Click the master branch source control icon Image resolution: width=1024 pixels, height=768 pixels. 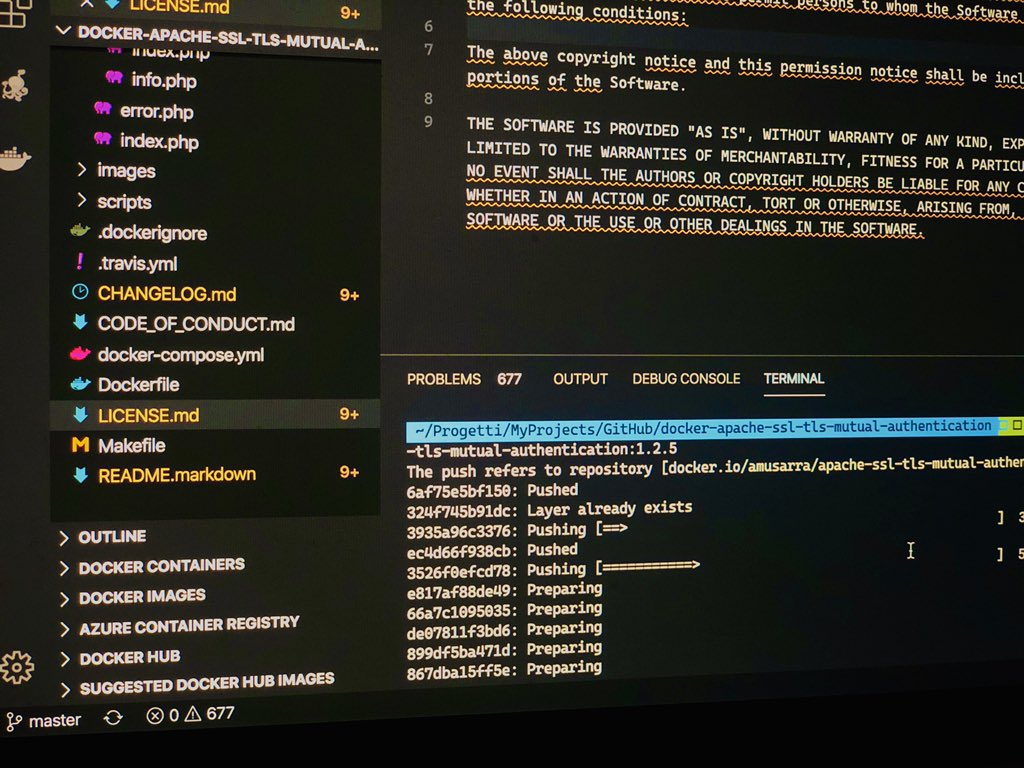coord(14,722)
